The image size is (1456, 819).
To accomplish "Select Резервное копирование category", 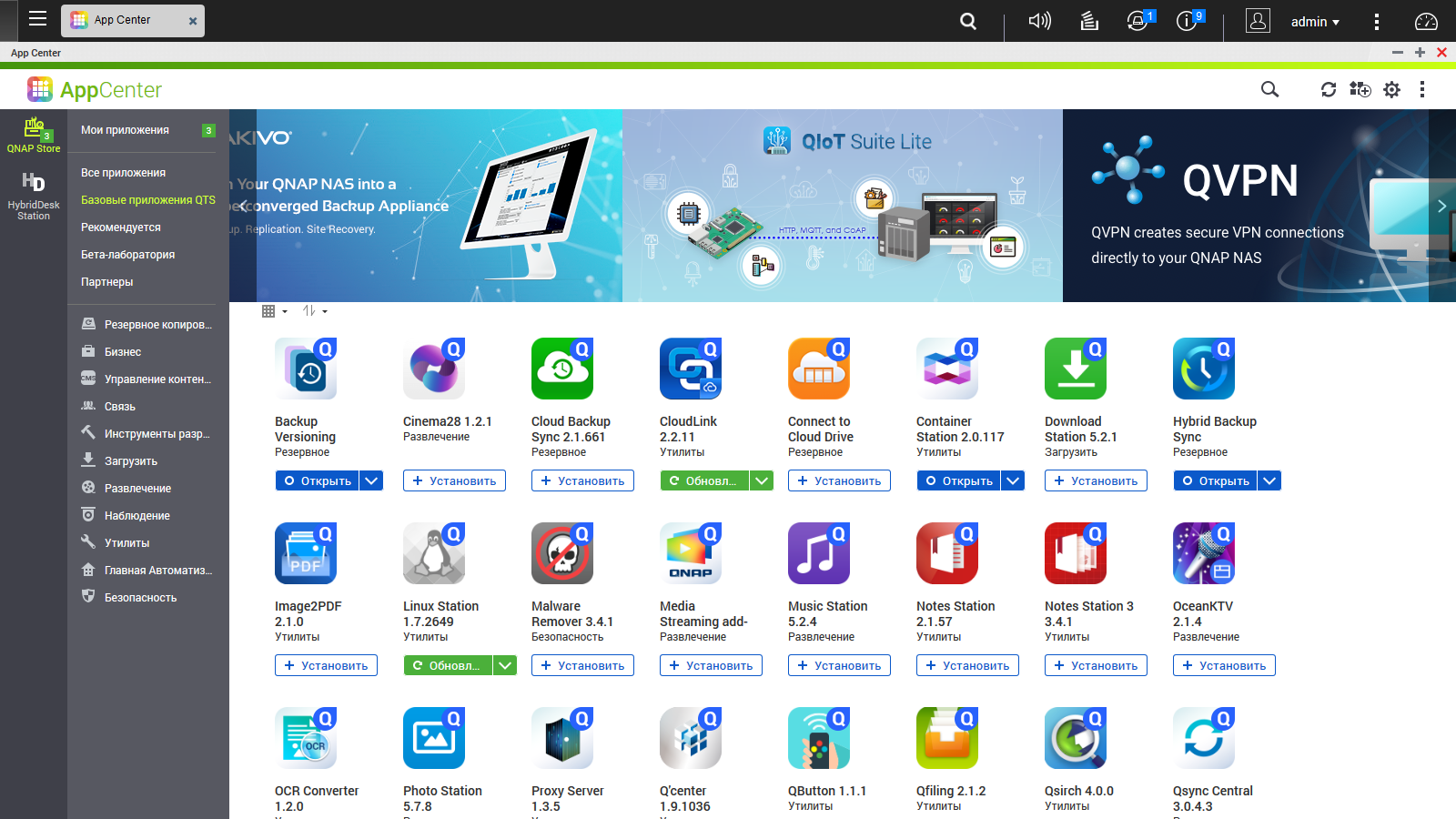I will point(148,325).
